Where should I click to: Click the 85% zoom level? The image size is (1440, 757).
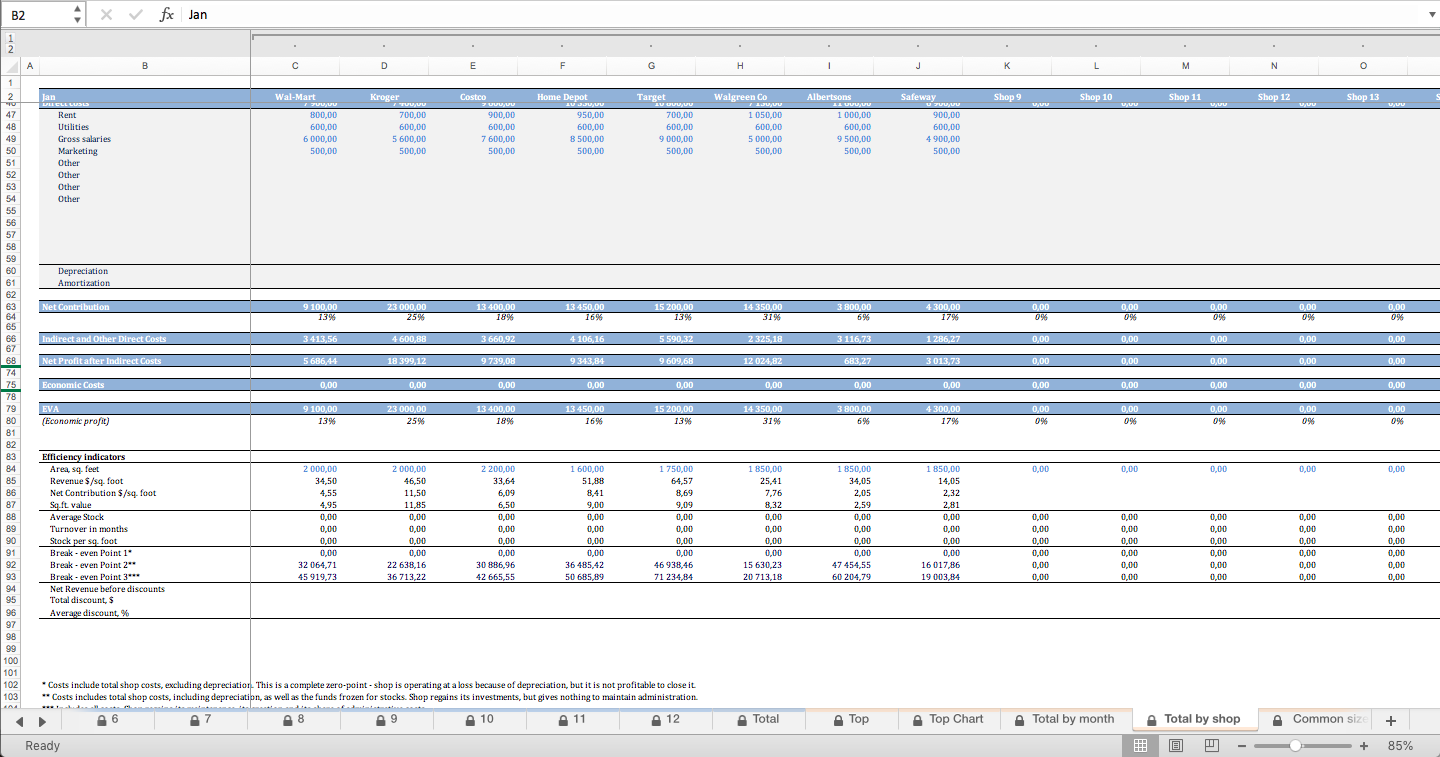1400,746
